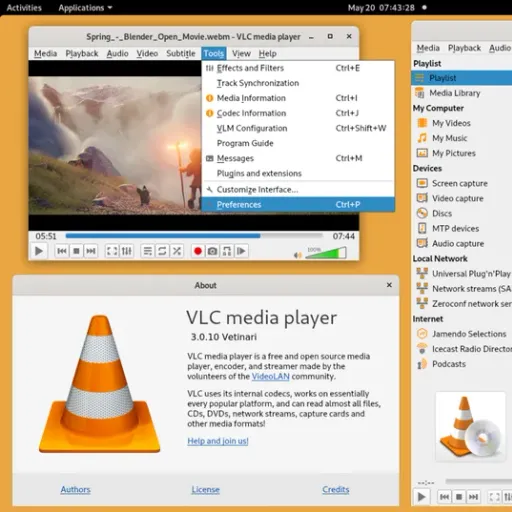Open the extended settings equalizer icon
The image size is (512, 512).
click(x=127, y=251)
